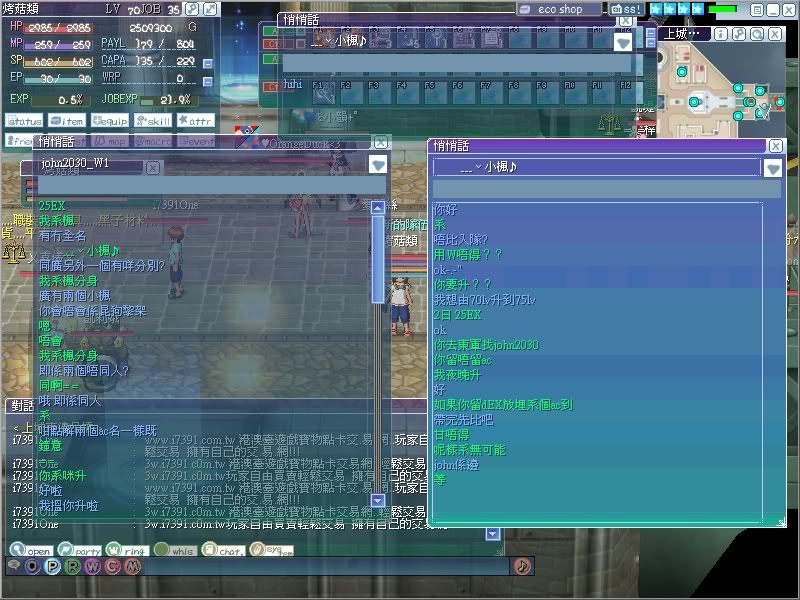Click the F5 shortcut slot

[436, 93]
